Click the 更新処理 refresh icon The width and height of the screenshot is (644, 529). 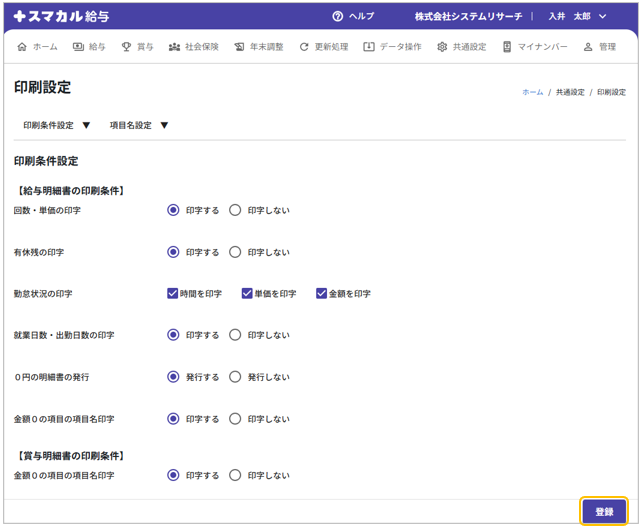point(304,47)
